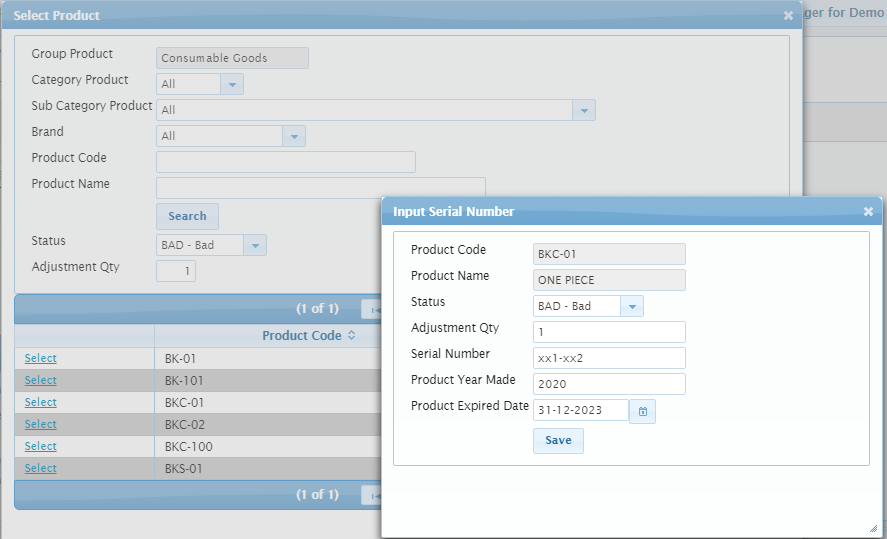Click Input Serial Number title bar

(632, 212)
